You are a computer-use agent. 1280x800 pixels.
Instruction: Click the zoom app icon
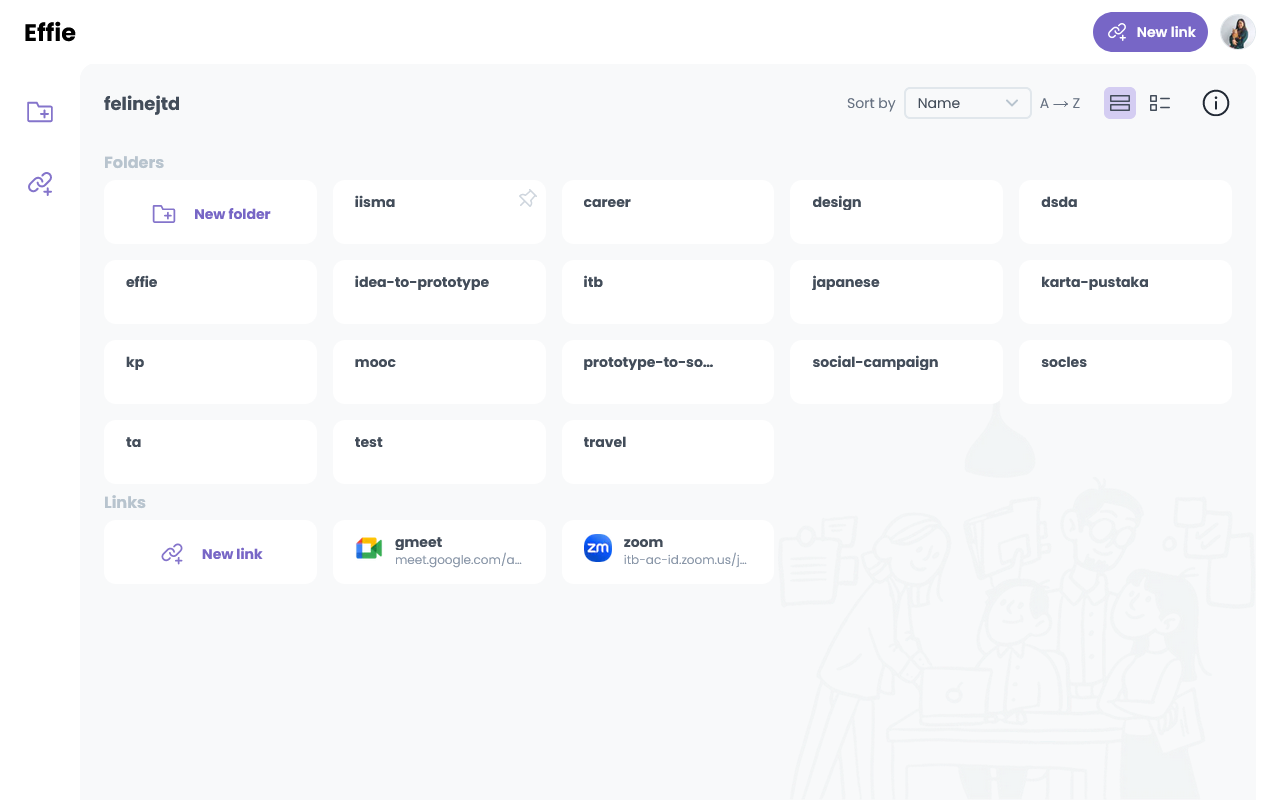click(x=598, y=548)
